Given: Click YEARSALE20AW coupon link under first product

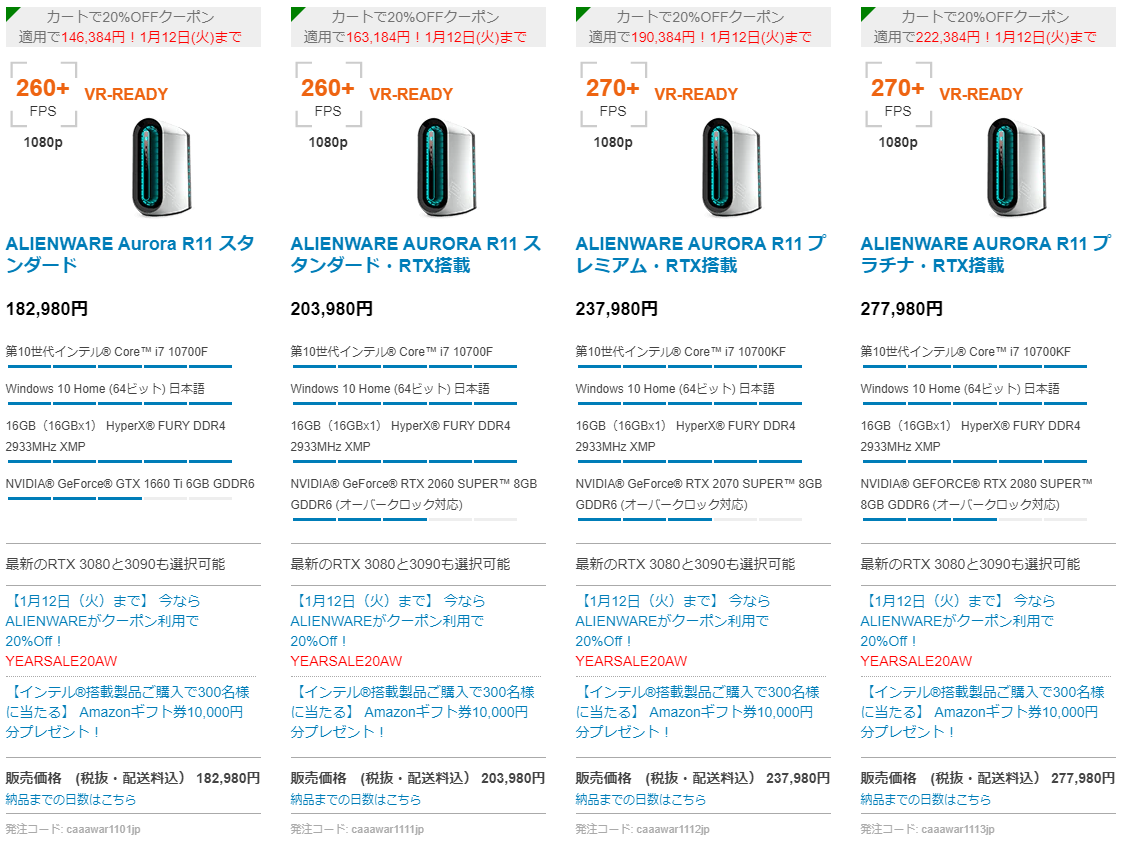Looking at the screenshot, I should coord(61,661).
